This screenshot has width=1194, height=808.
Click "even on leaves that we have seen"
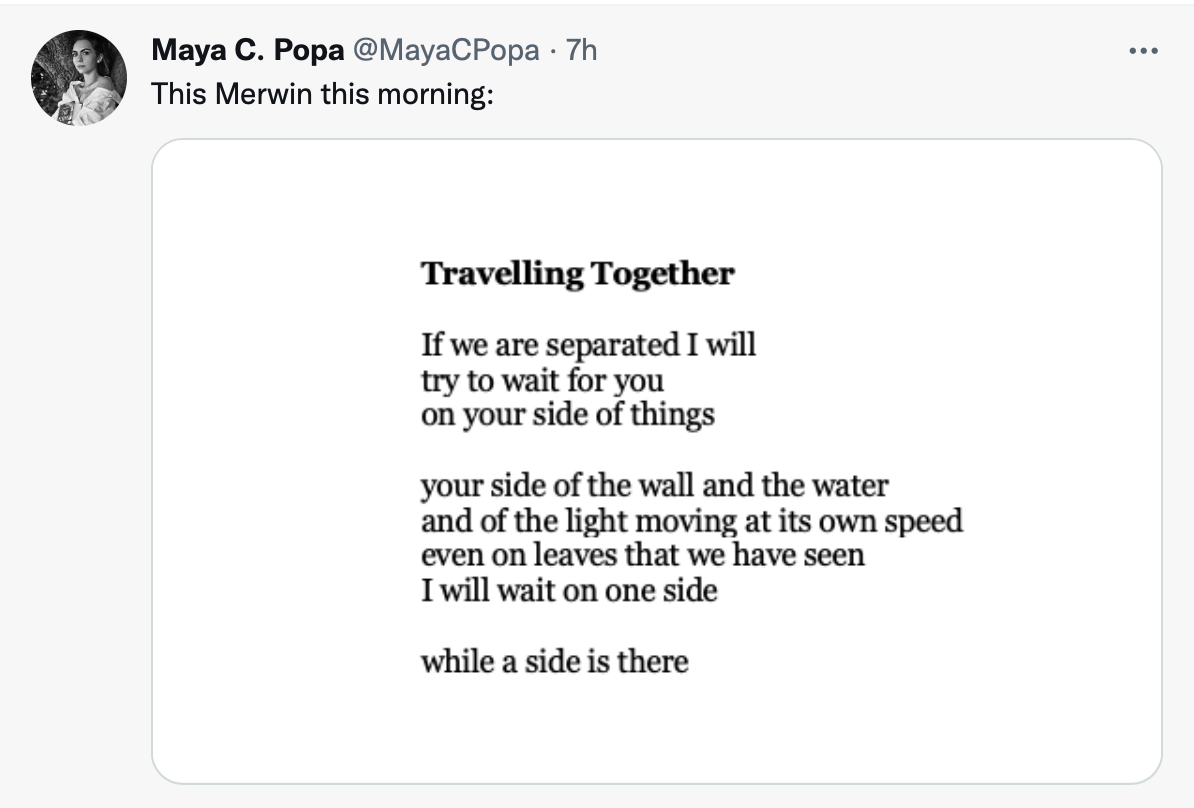642,555
